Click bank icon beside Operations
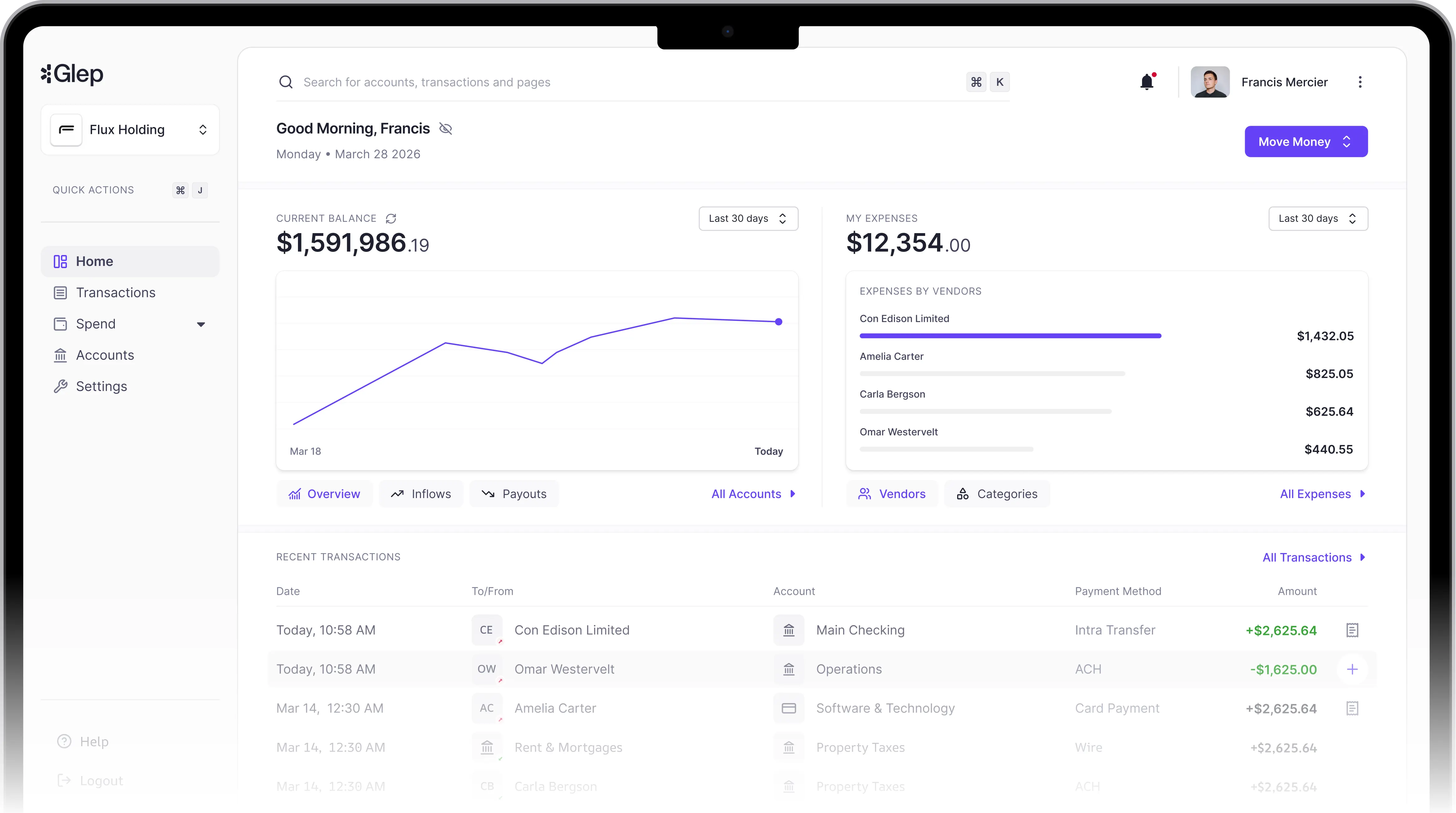The image size is (1456, 813). pyautogui.click(x=789, y=669)
